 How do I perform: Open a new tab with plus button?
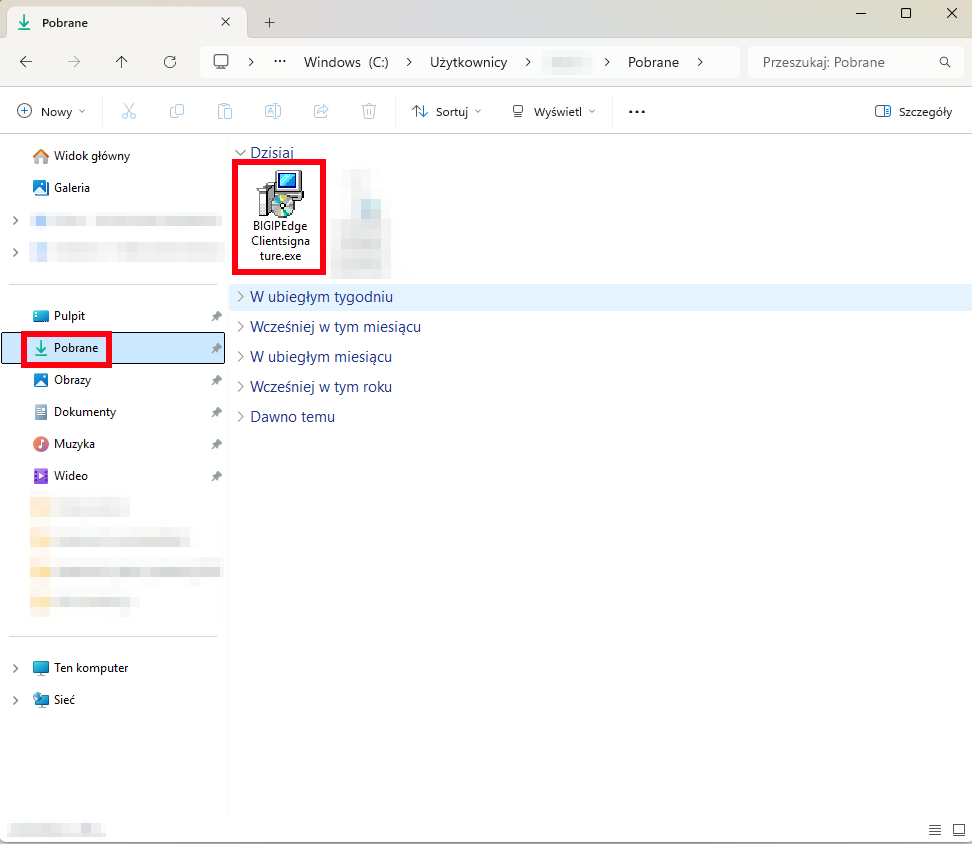click(x=270, y=23)
